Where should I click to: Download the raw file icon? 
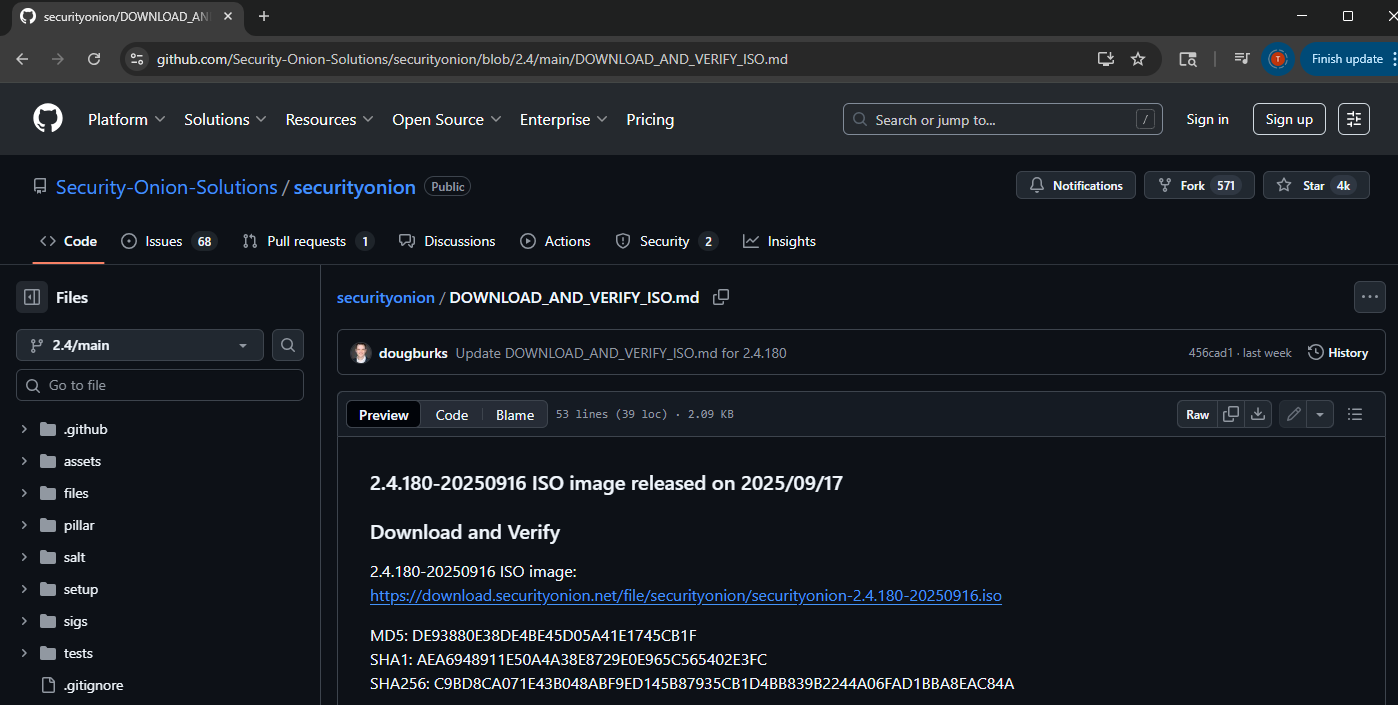coord(1258,414)
